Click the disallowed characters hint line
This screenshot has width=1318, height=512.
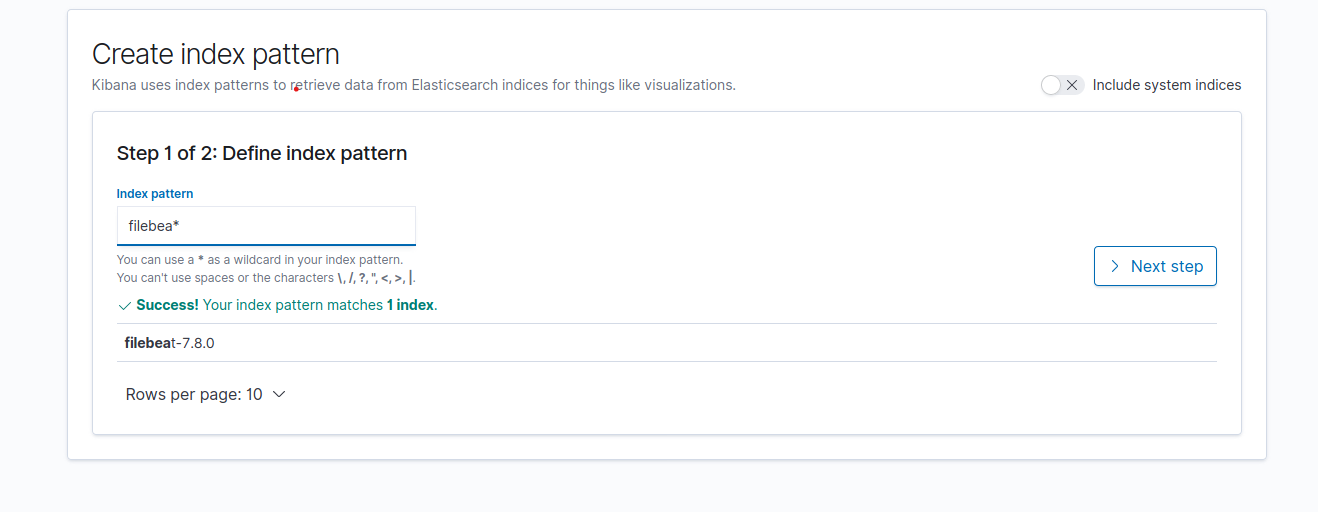265,278
